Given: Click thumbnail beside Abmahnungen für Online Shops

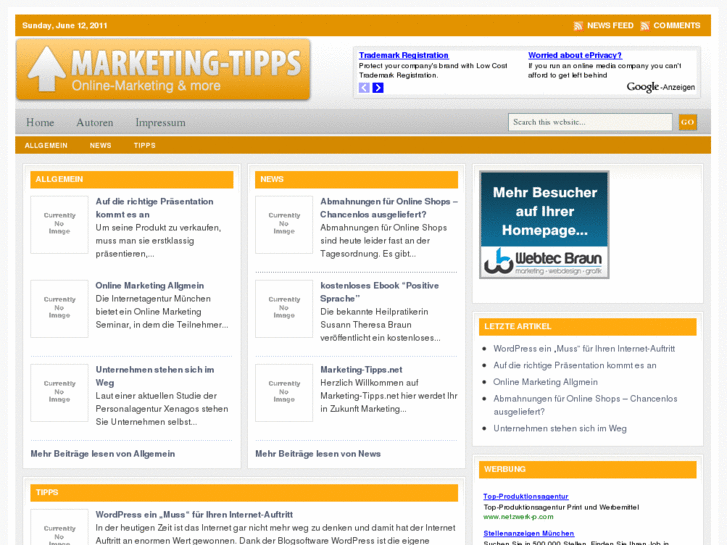Looking at the screenshot, I should tap(284, 224).
